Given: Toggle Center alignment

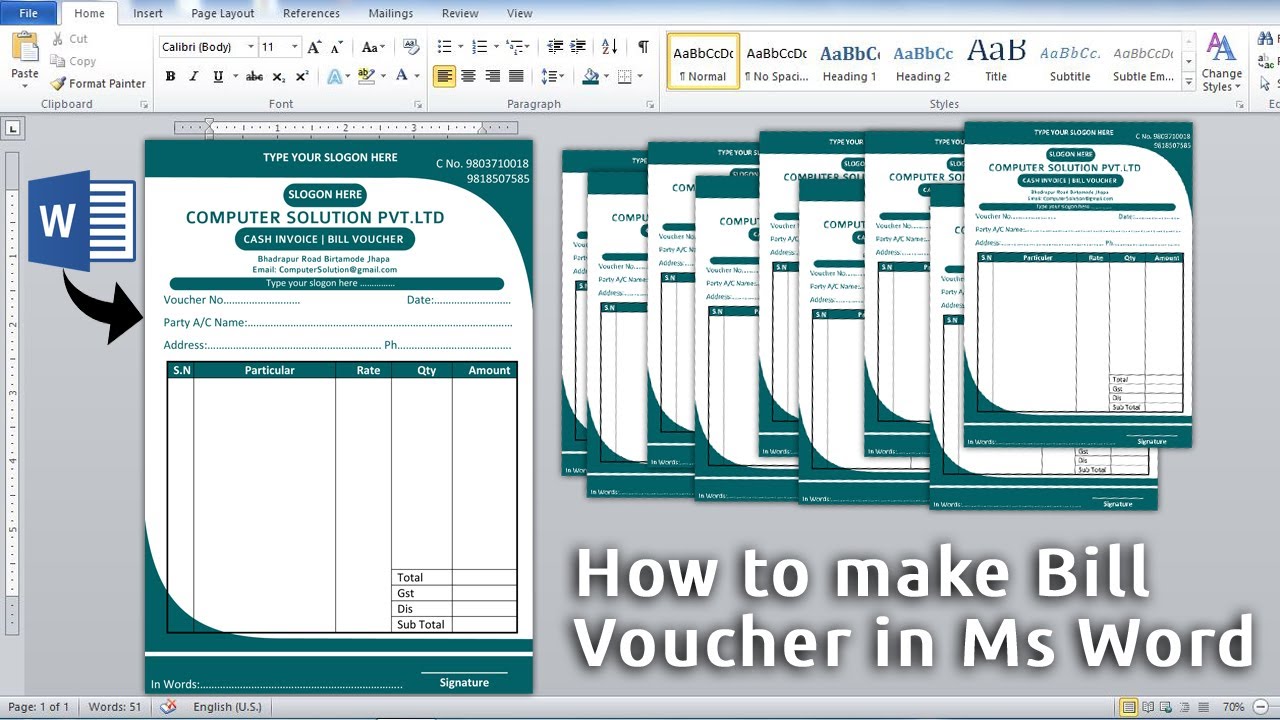Looking at the screenshot, I should (x=468, y=76).
